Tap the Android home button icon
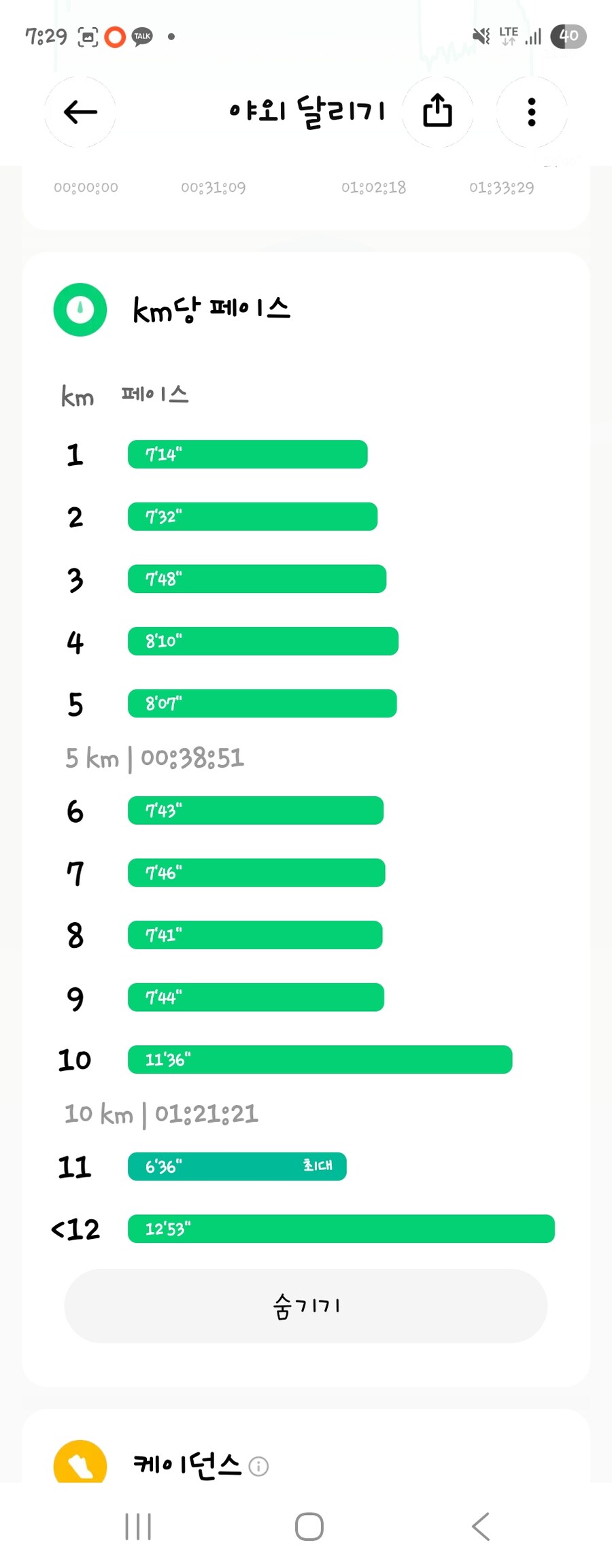Viewport: 612px width, 1568px height. click(309, 1527)
